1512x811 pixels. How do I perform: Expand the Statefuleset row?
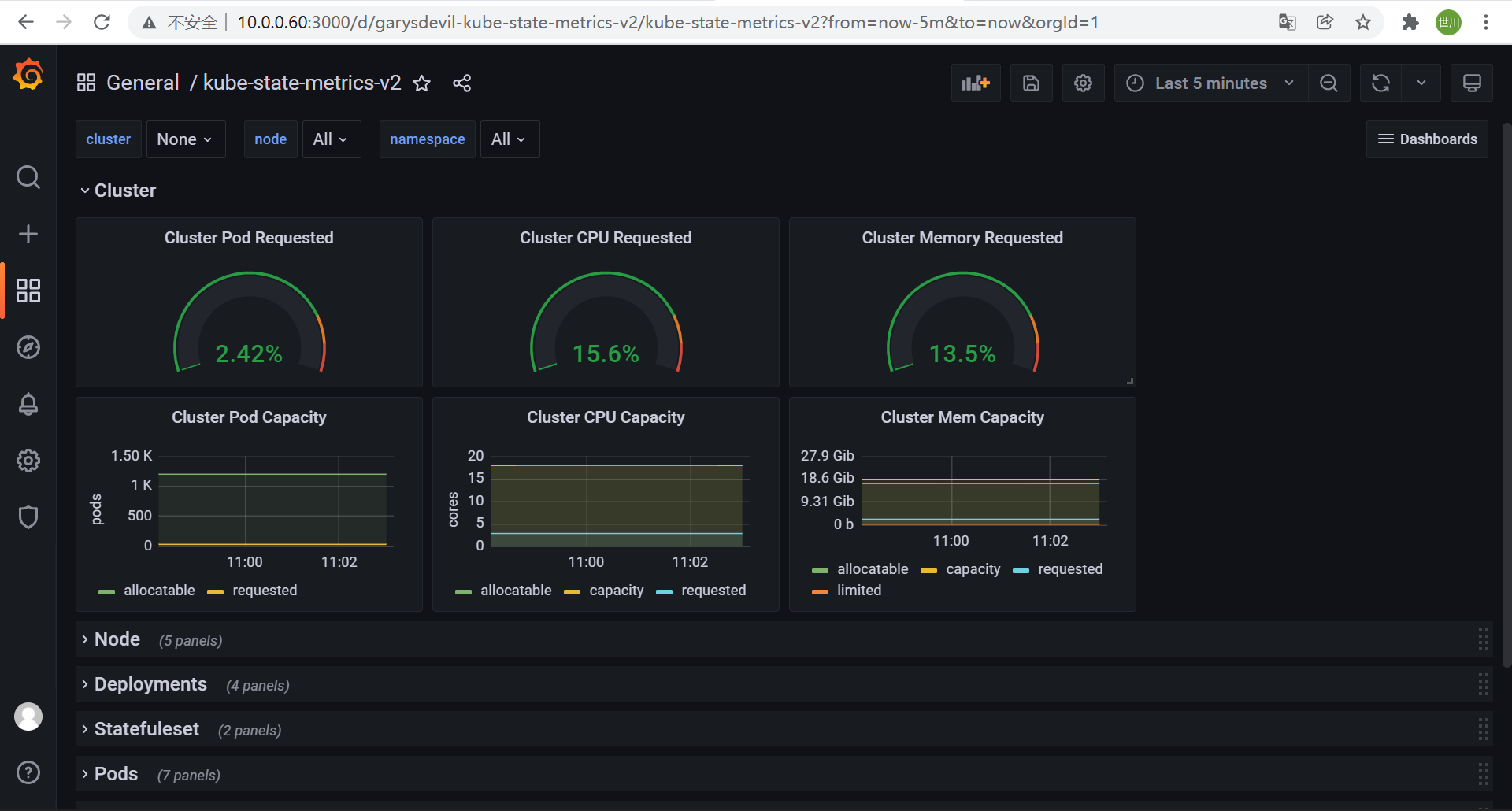point(140,729)
